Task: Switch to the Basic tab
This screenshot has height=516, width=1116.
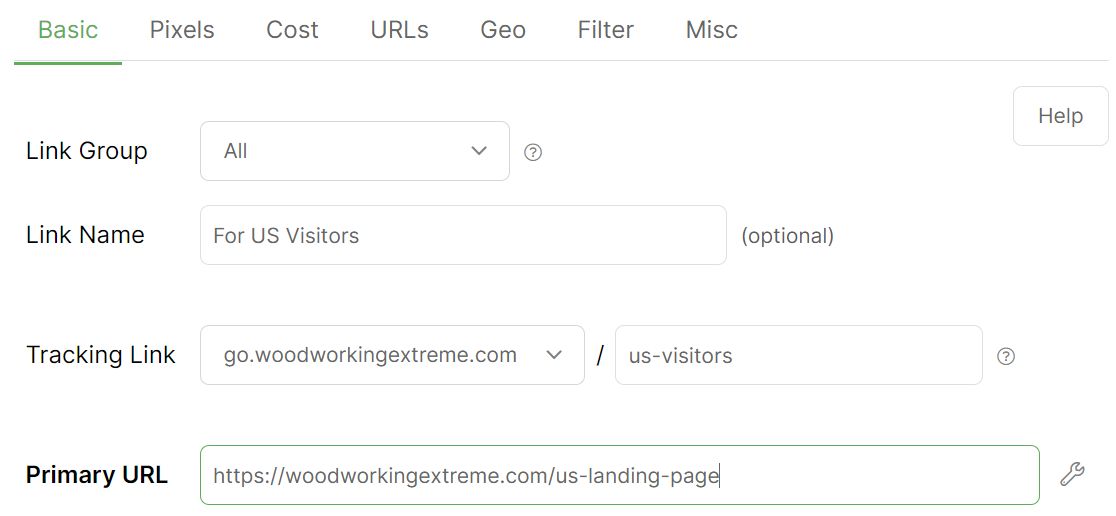Action: click(x=68, y=30)
